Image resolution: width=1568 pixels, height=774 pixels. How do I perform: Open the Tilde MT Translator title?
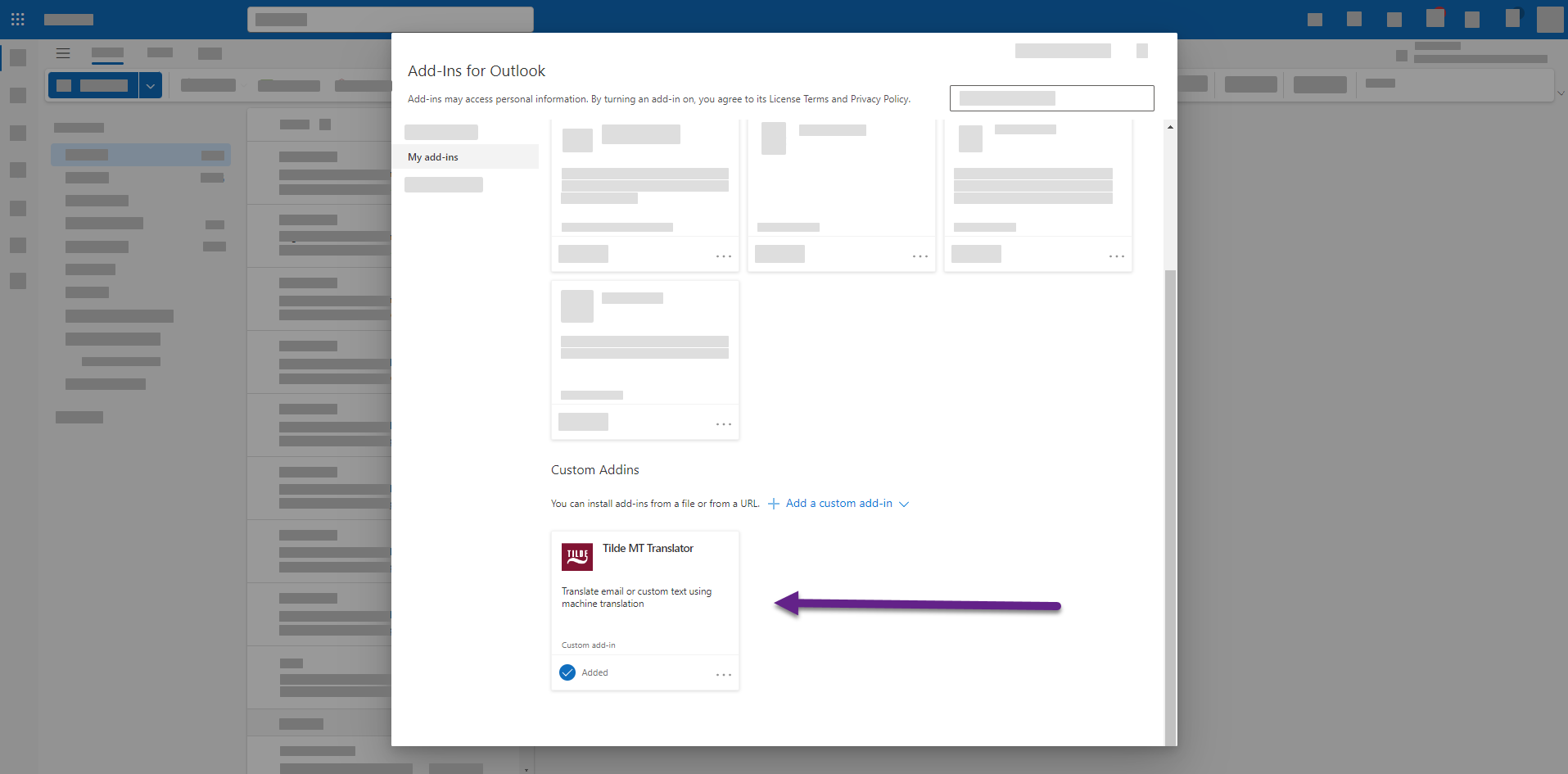(648, 549)
